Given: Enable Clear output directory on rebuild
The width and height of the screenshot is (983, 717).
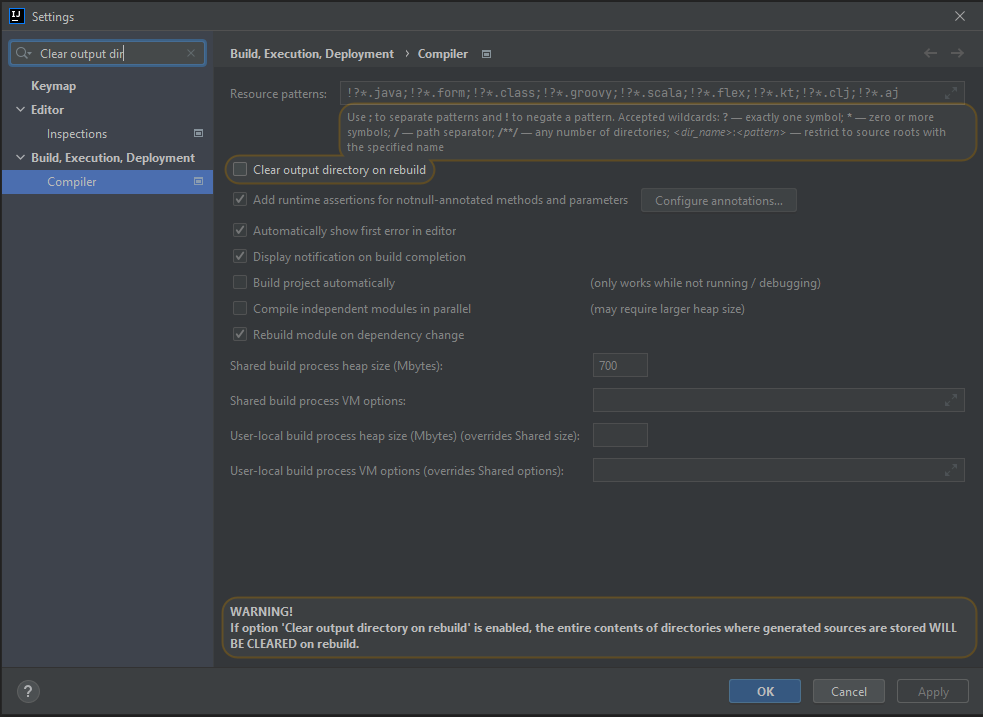Looking at the screenshot, I should point(240,170).
